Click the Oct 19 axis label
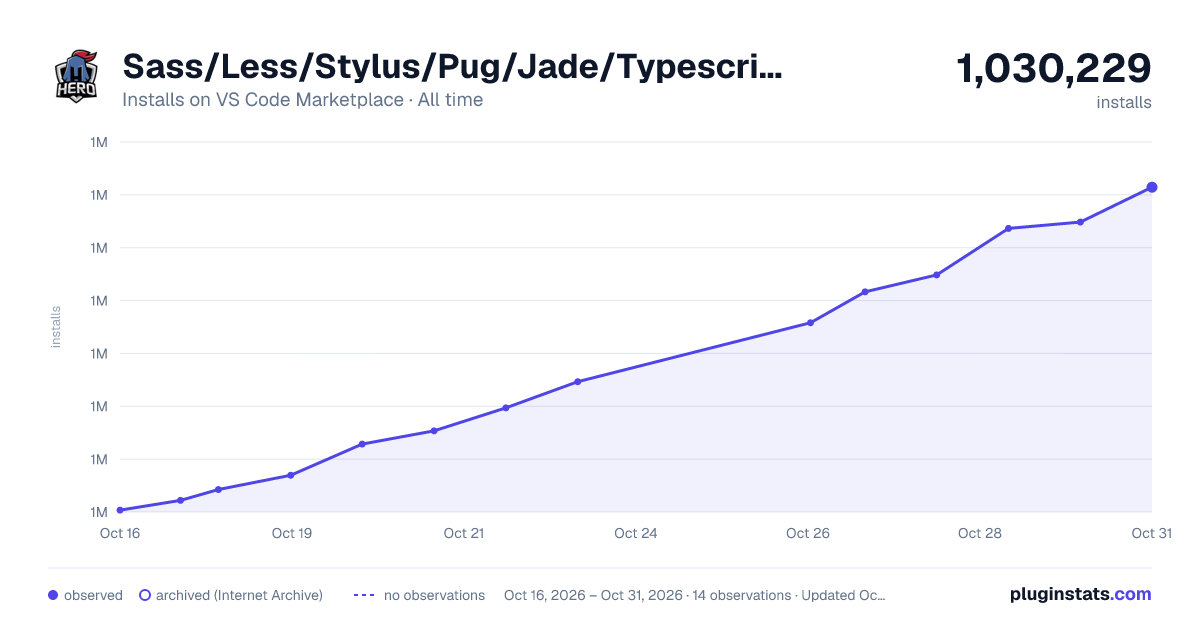Viewport: 1200px width, 630px height. (x=292, y=533)
